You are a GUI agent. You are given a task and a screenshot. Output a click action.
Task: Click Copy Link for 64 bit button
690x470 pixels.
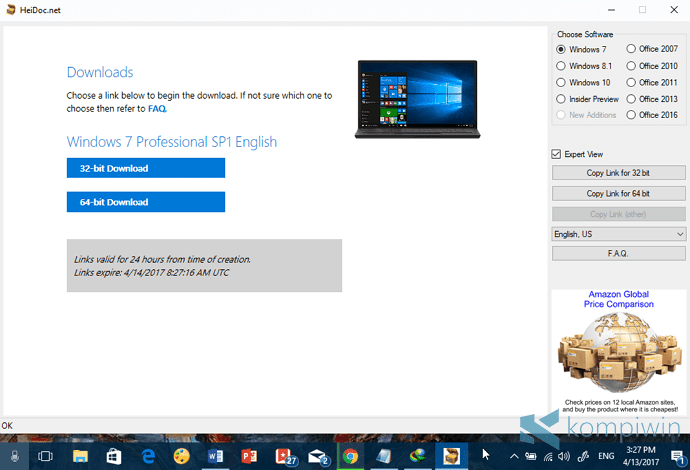click(618, 194)
